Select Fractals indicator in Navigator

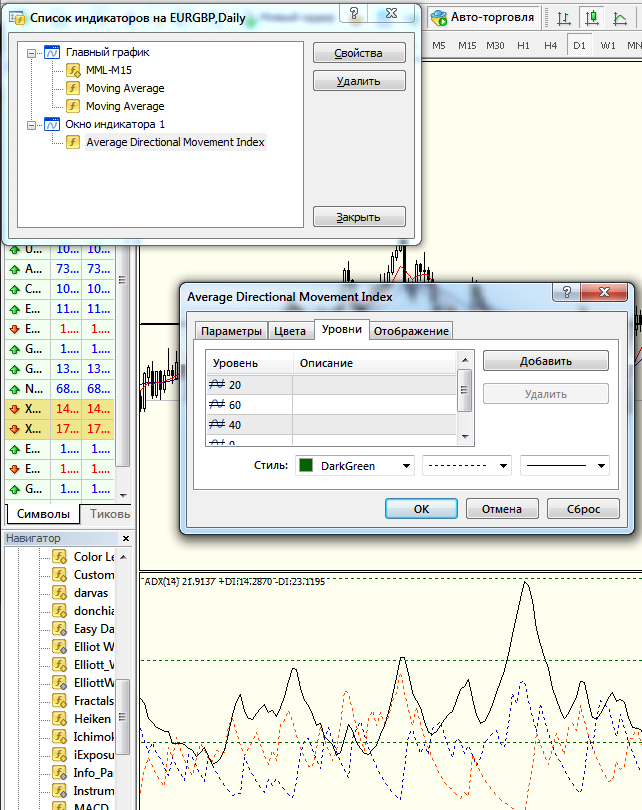tap(94, 701)
